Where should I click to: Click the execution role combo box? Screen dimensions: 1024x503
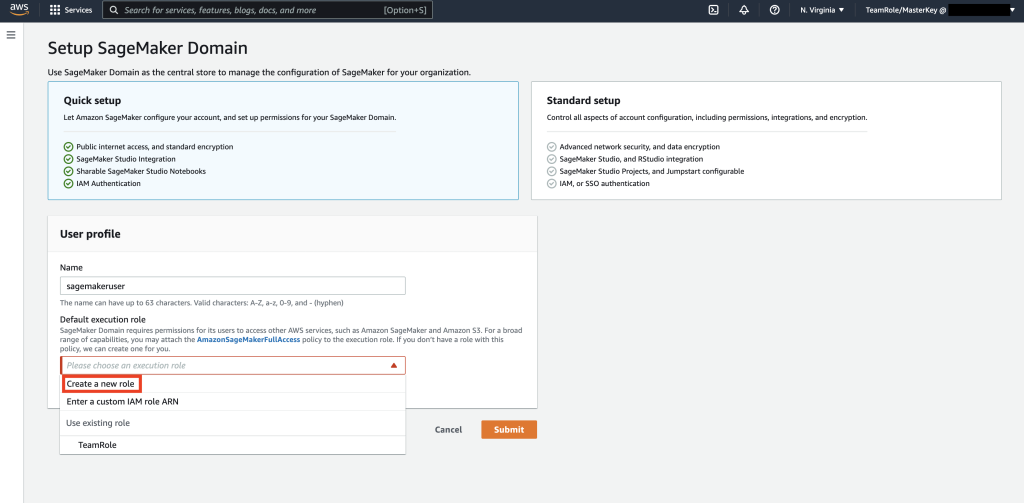[x=232, y=365]
